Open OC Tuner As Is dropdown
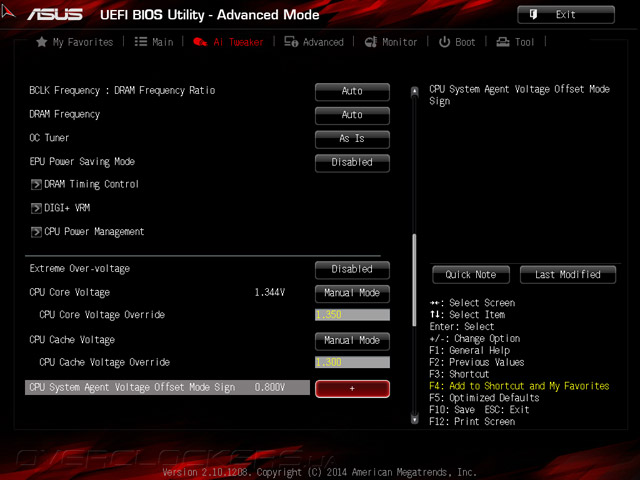Image resolution: width=640 pixels, height=480 pixels. [x=352, y=139]
